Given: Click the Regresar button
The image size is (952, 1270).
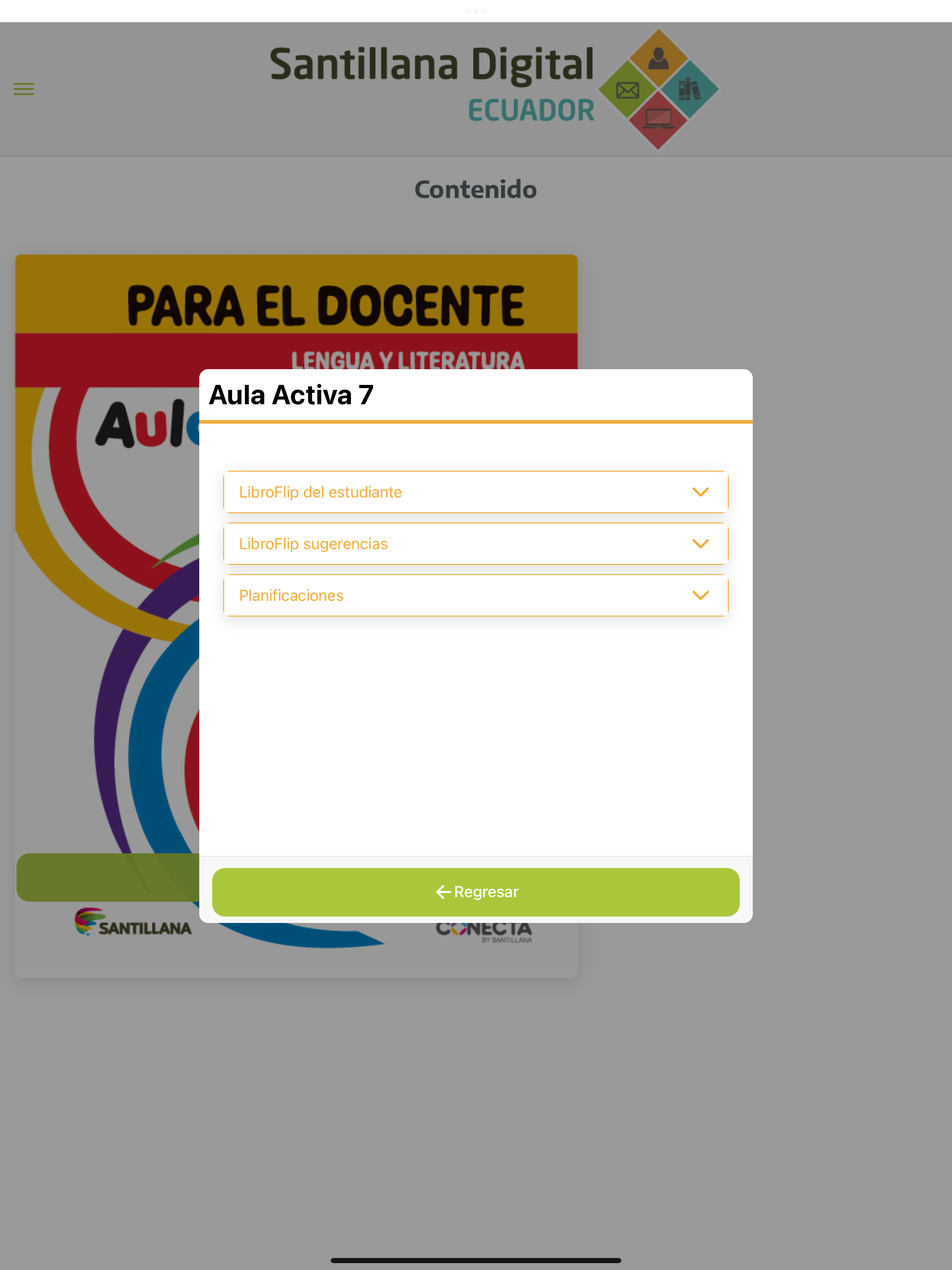Looking at the screenshot, I should tap(476, 892).
